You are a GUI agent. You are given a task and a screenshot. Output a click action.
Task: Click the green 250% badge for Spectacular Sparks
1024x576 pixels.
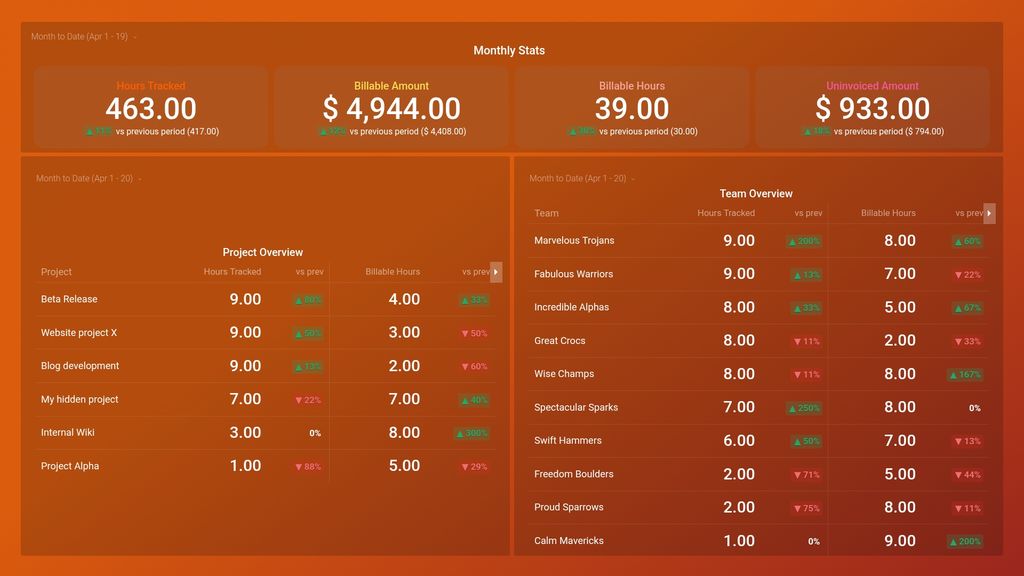coord(806,407)
